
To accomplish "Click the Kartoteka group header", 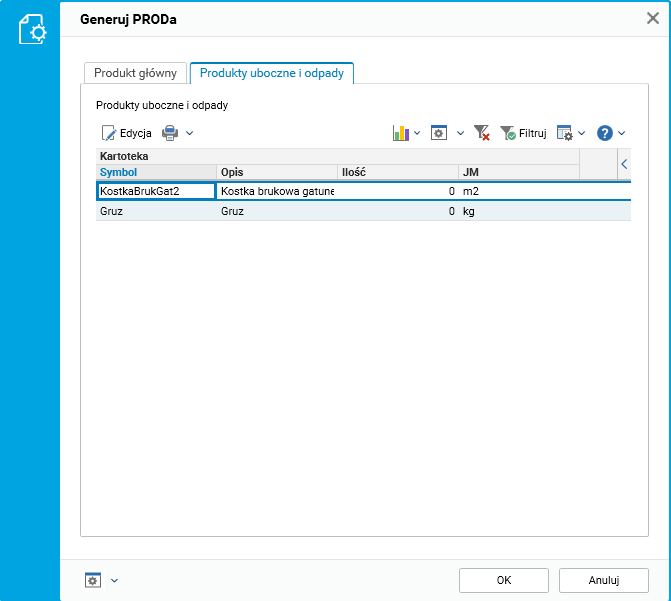I will [x=338, y=156].
